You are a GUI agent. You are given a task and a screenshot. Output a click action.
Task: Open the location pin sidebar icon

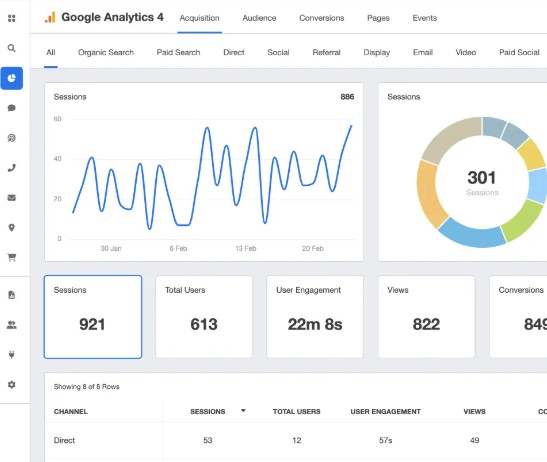coord(12,228)
